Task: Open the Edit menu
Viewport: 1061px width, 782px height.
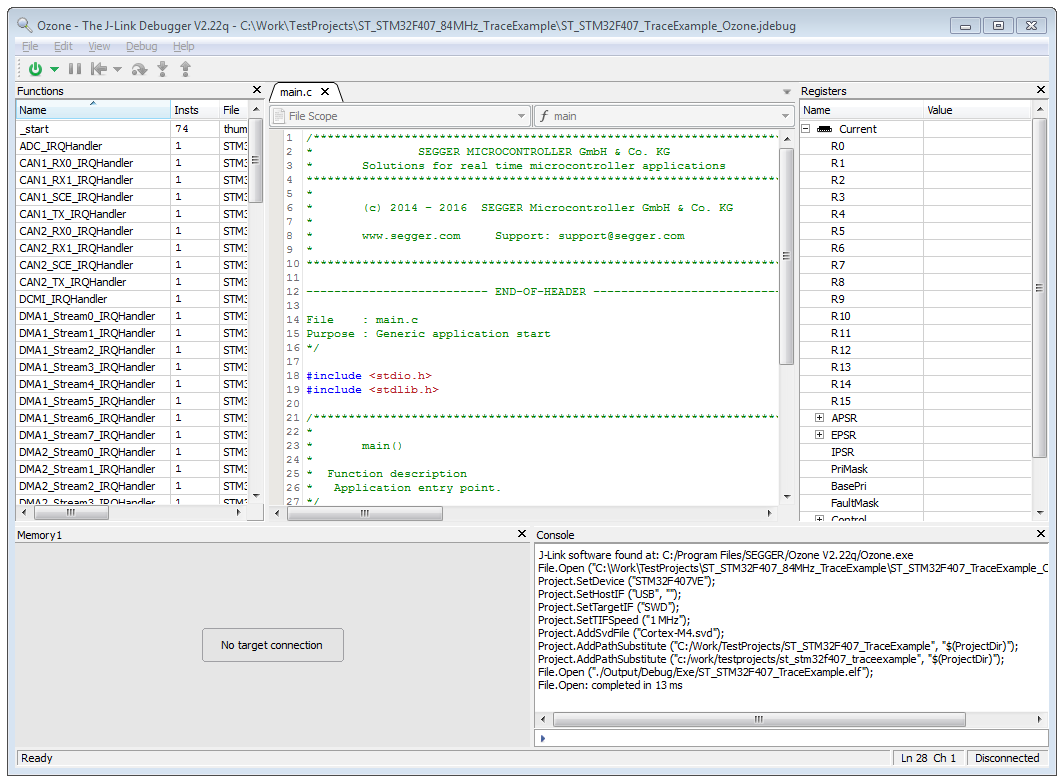Action: [63, 46]
